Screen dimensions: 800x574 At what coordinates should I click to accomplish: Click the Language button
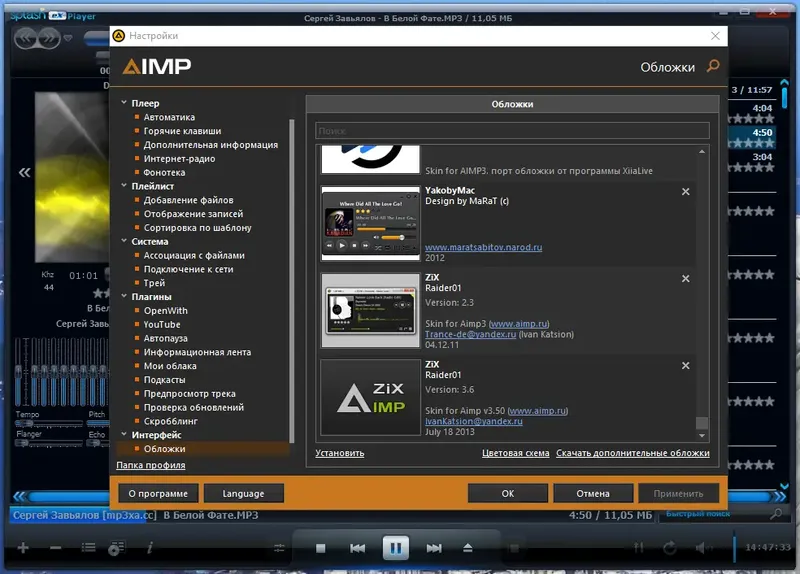tap(243, 493)
